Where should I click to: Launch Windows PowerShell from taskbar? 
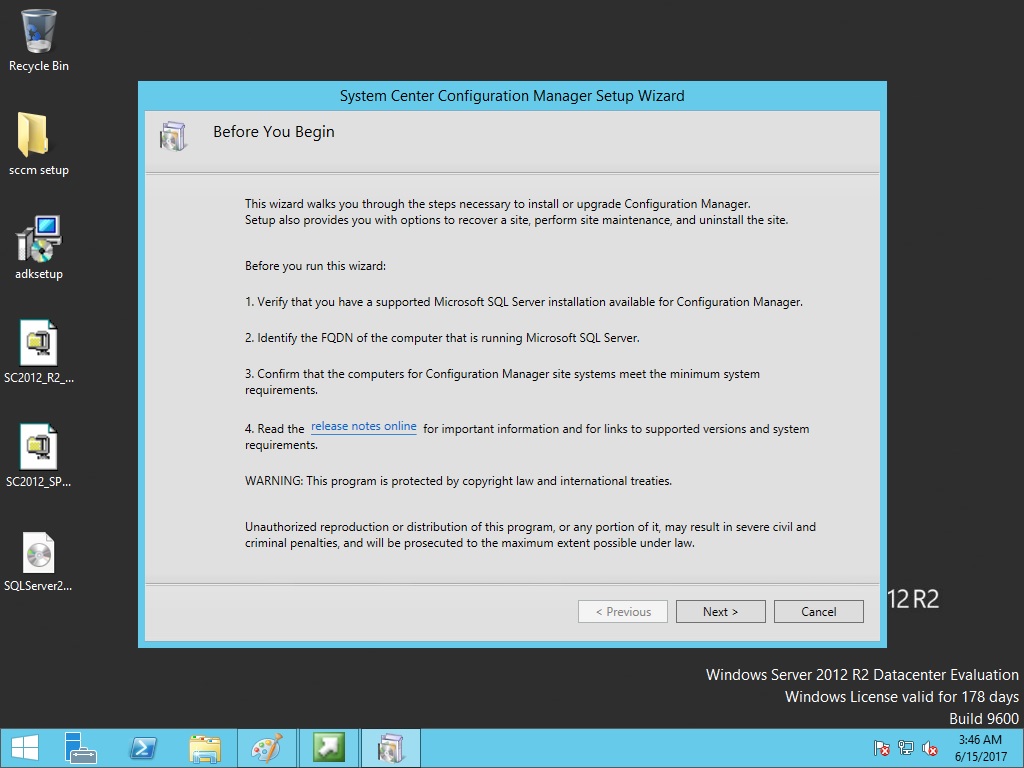pos(142,748)
